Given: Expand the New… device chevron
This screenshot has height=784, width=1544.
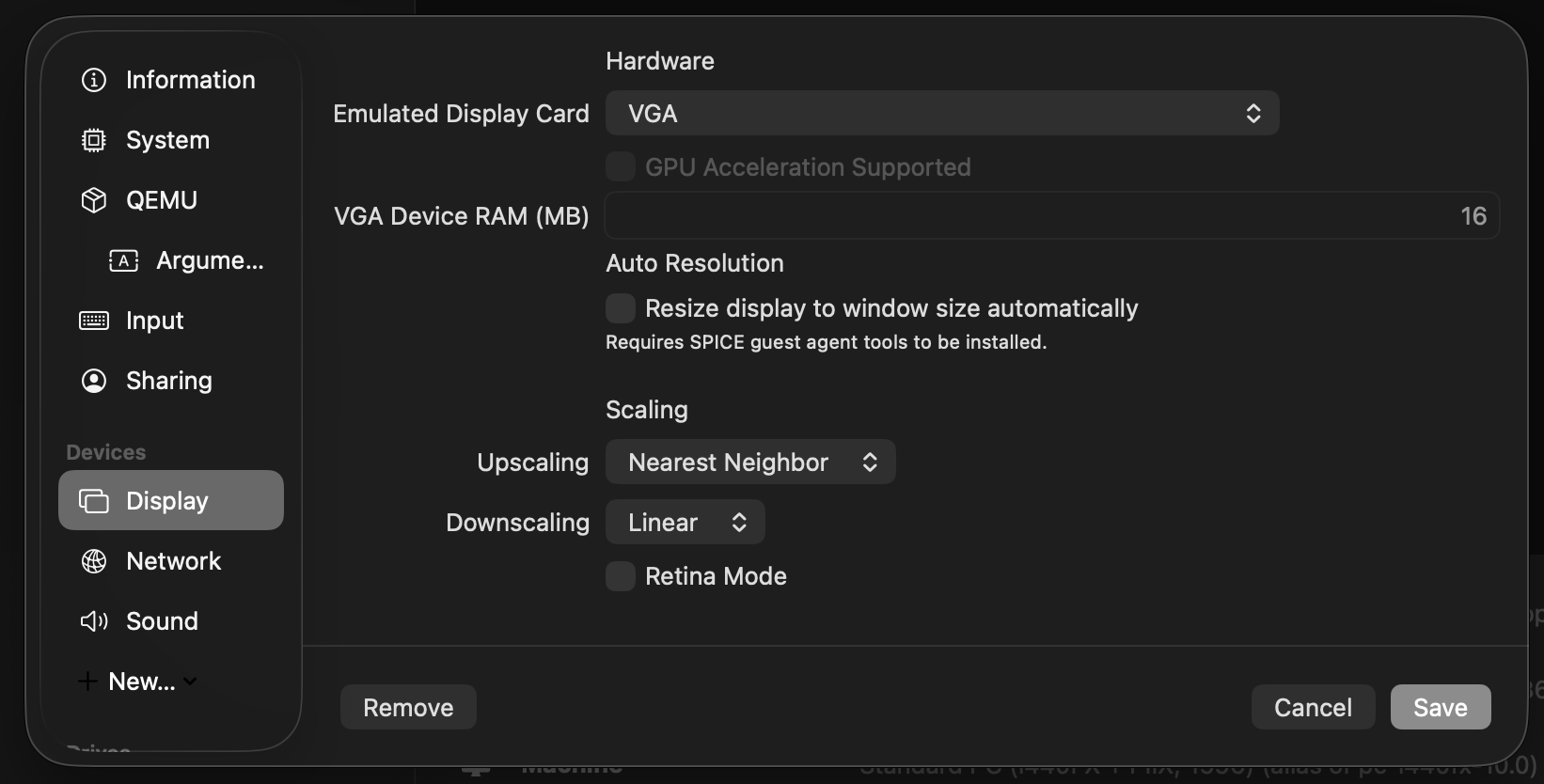Looking at the screenshot, I should [x=190, y=682].
